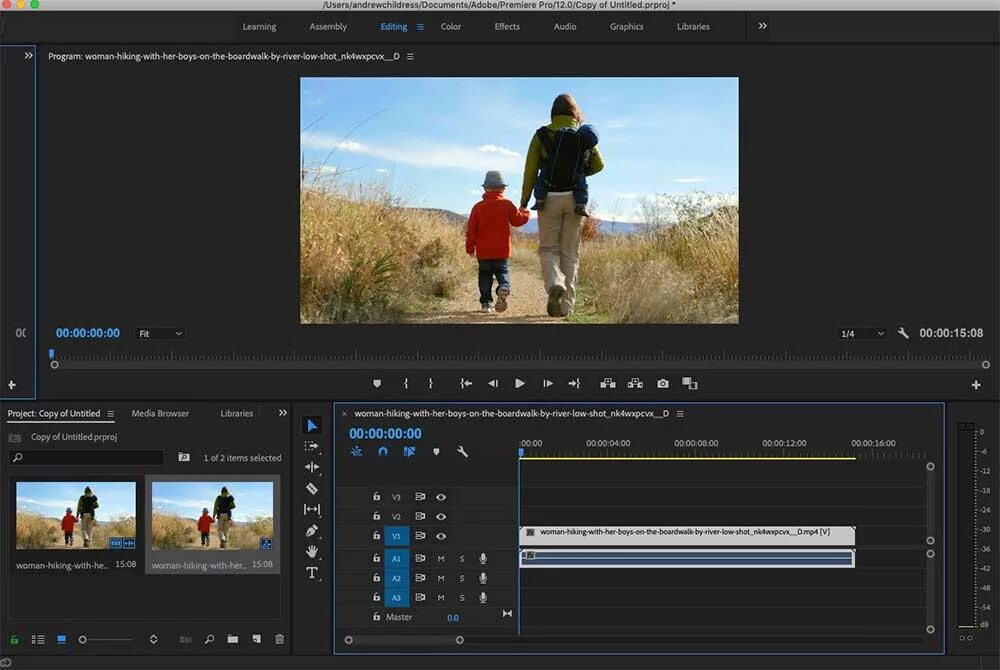Choose the Track Select Forward tool

312,446
